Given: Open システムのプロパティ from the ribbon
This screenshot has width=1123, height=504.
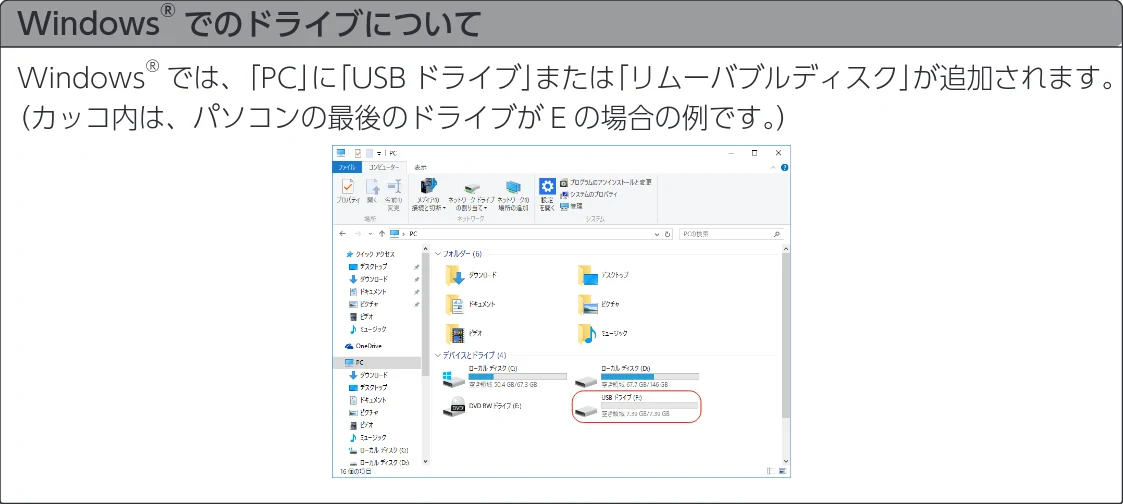Looking at the screenshot, I should point(589,194).
